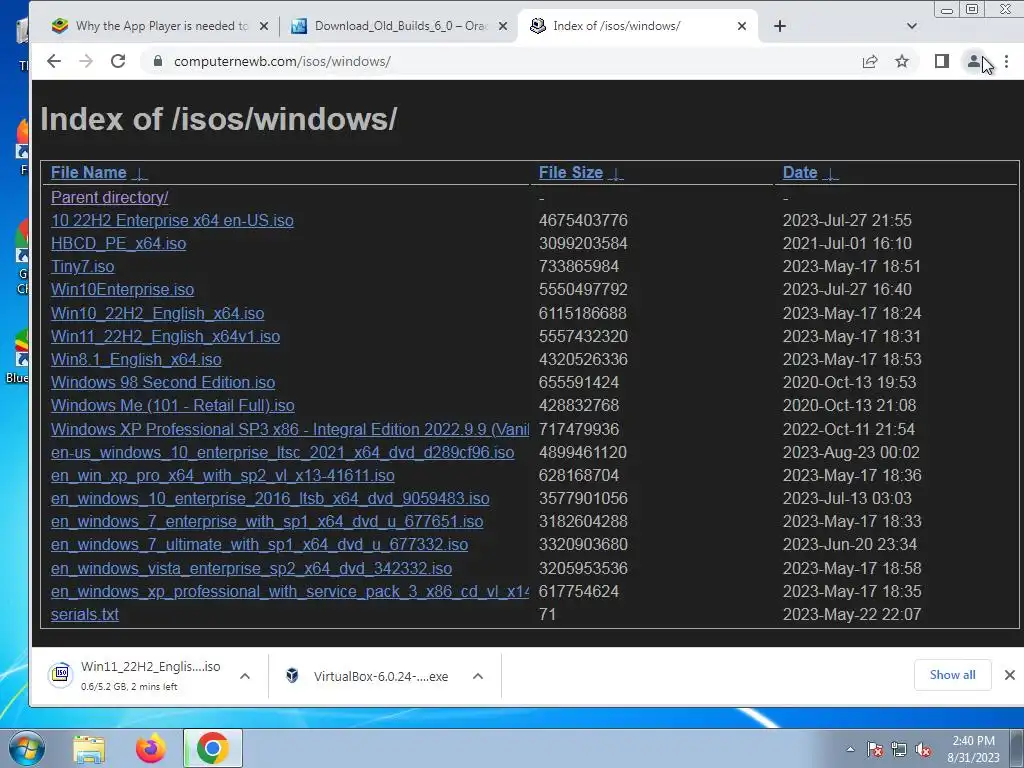Download Windows 98 Second Edition.iso
Image resolution: width=1024 pixels, height=768 pixels.
point(163,382)
